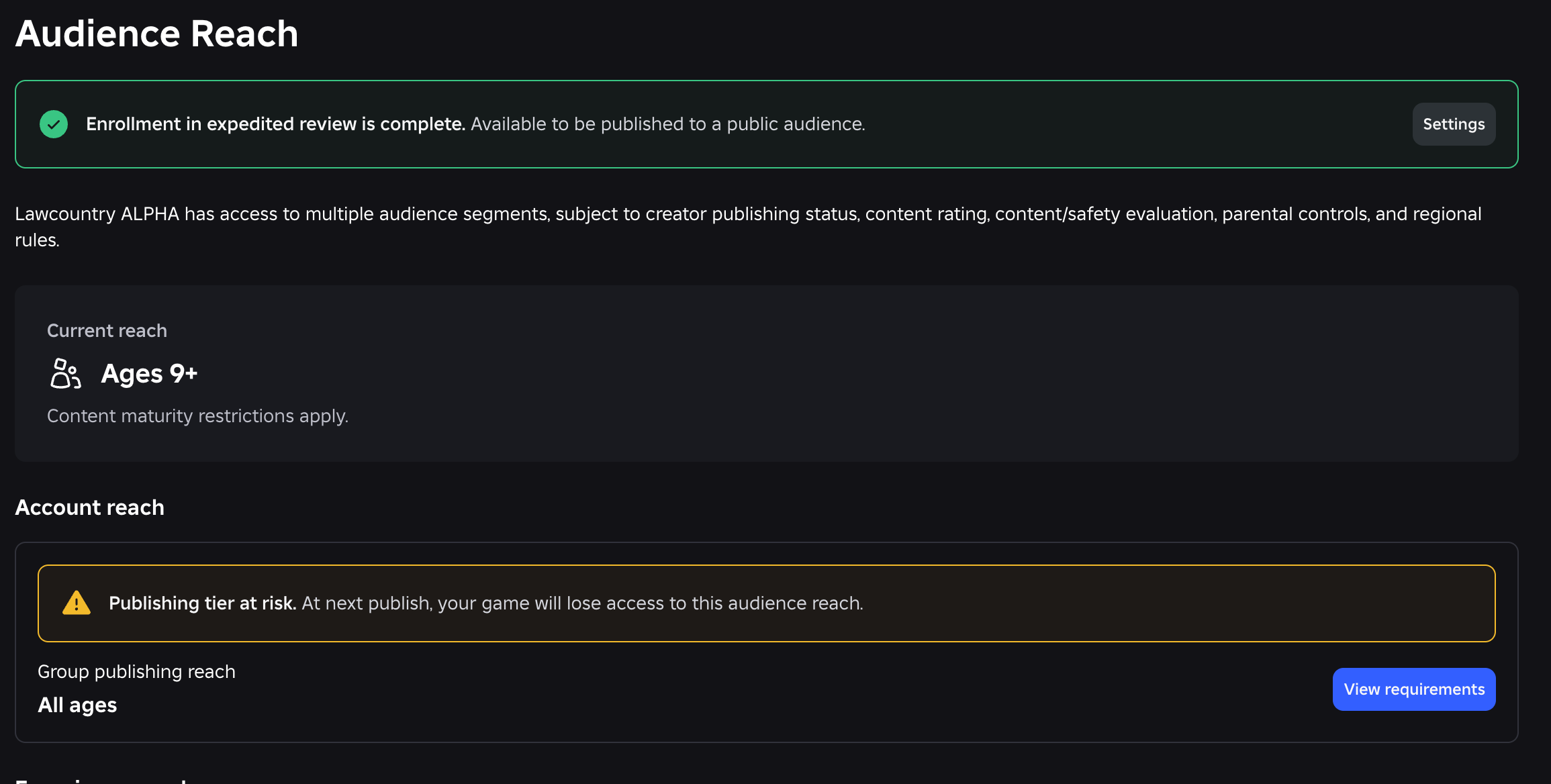Click the yellow warning triangle icon
Screen dimensions: 1551x784
click(x=77, y=603)
